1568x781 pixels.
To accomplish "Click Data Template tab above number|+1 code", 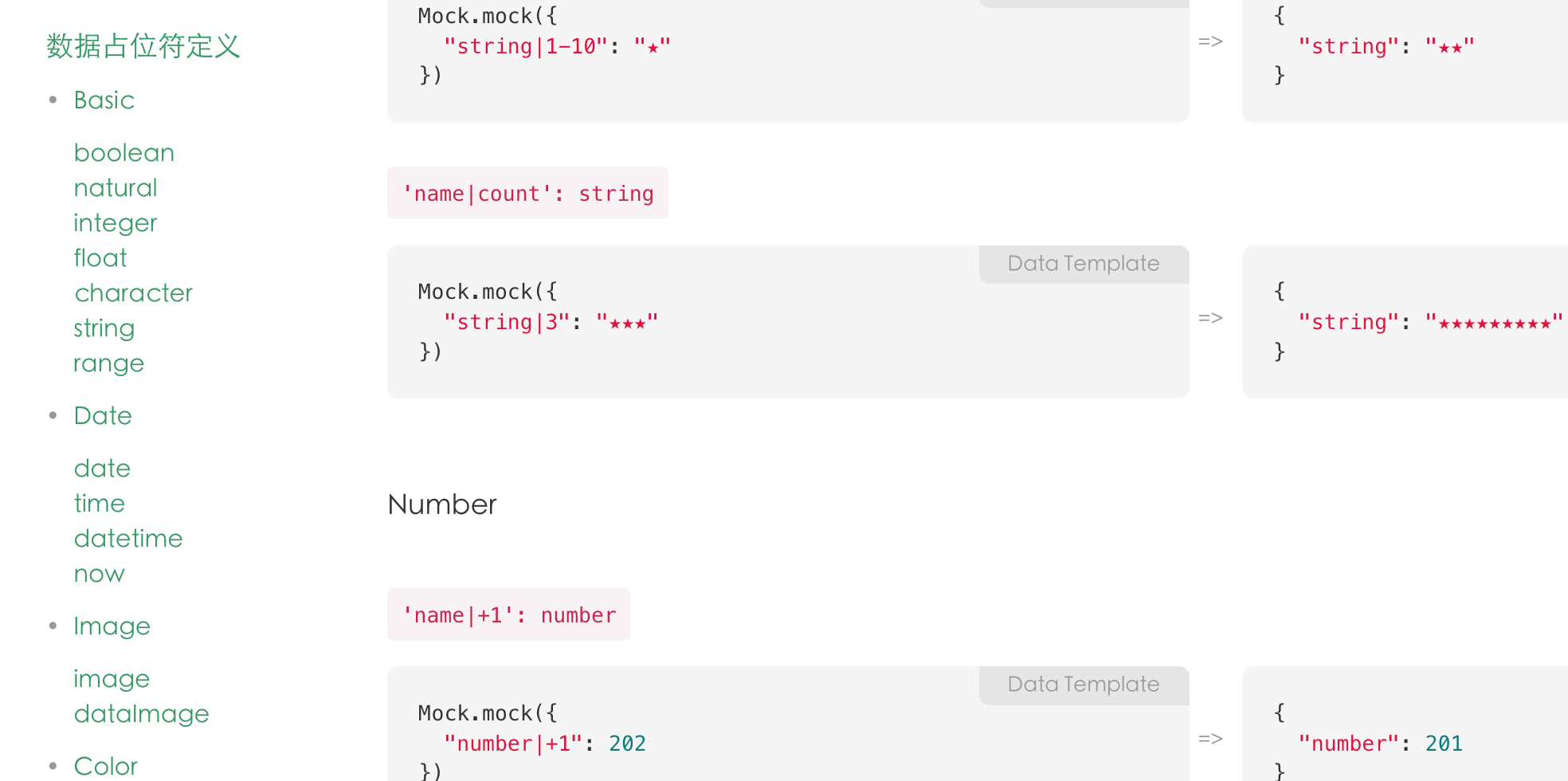I will (x=1084, y=685).
